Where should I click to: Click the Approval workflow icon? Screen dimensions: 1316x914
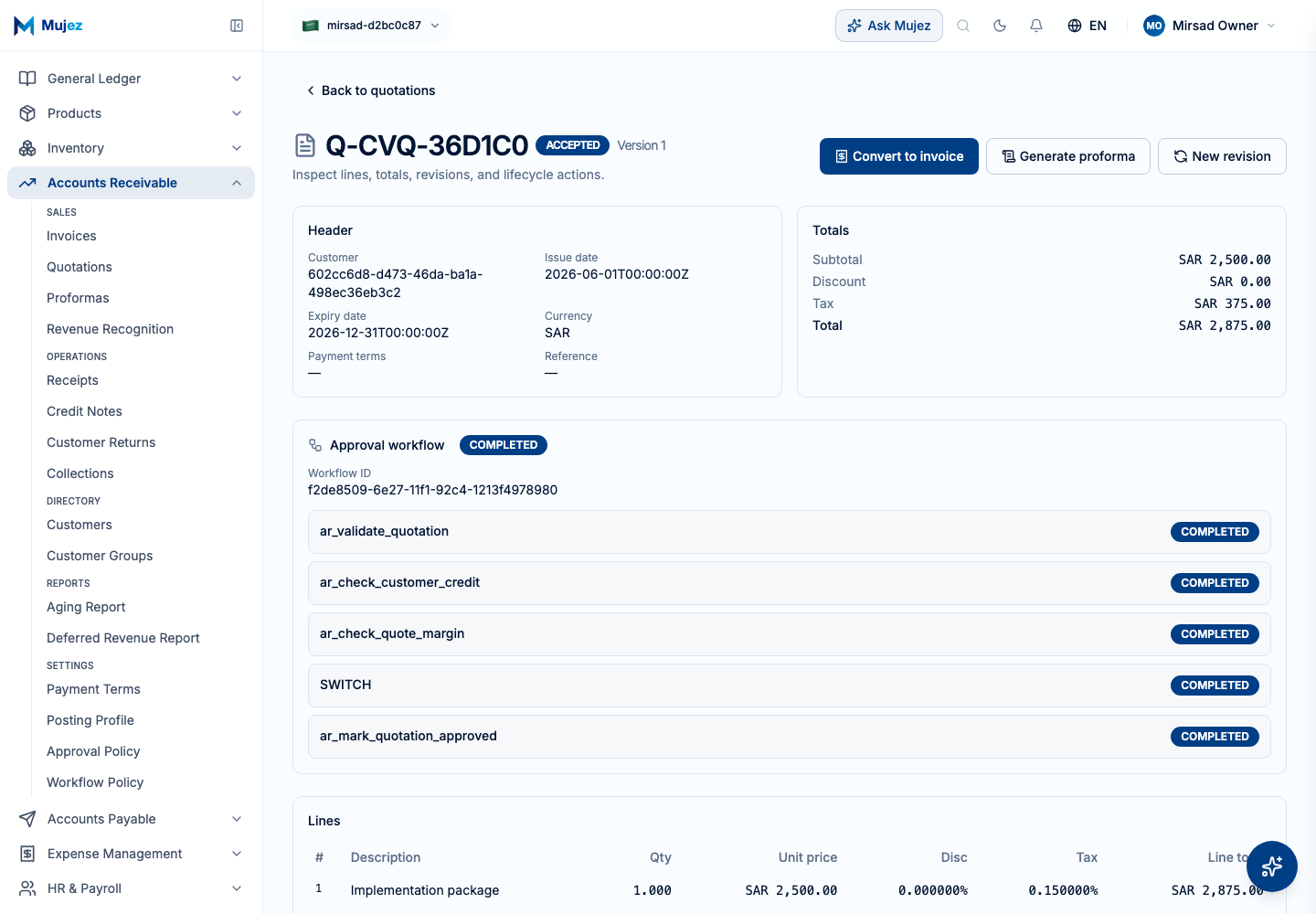pyautogui.click(x=315, y=445)
